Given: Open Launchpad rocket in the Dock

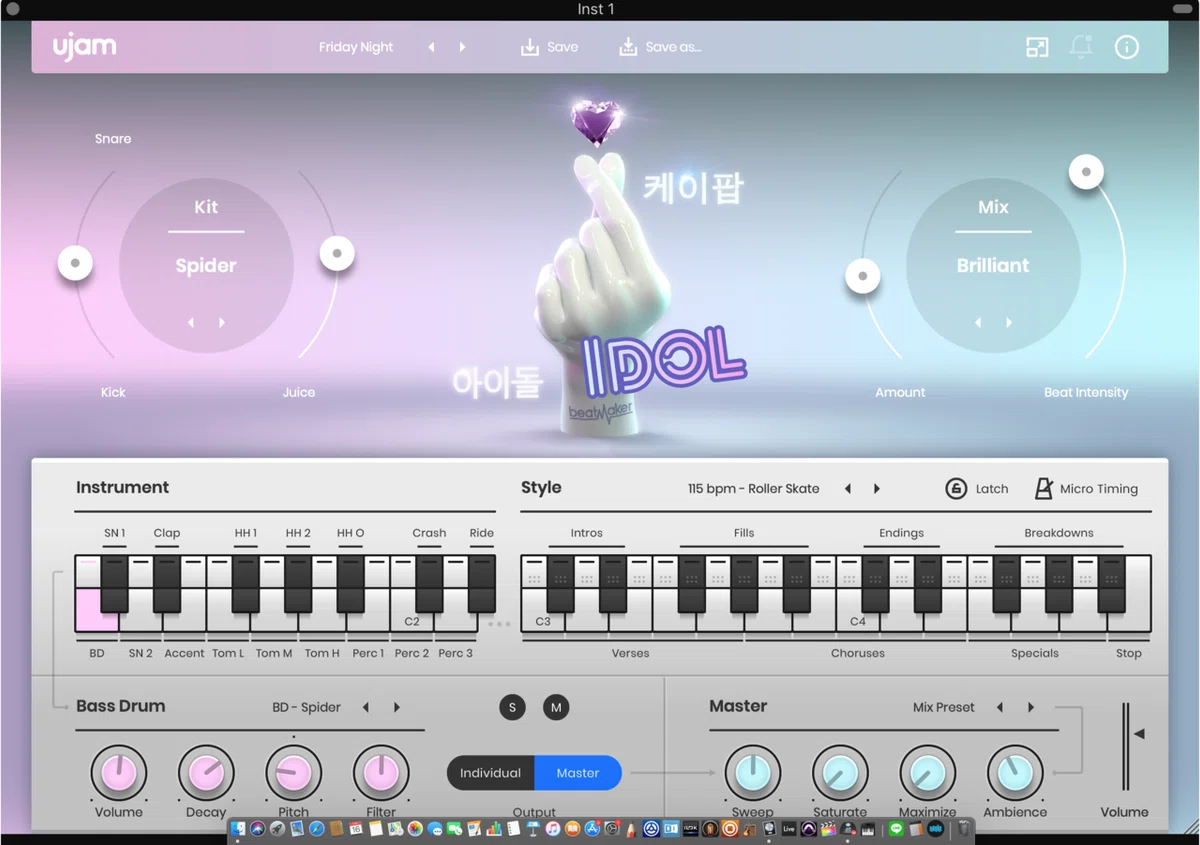Looking at the screenshot, I should pos(277,828).
